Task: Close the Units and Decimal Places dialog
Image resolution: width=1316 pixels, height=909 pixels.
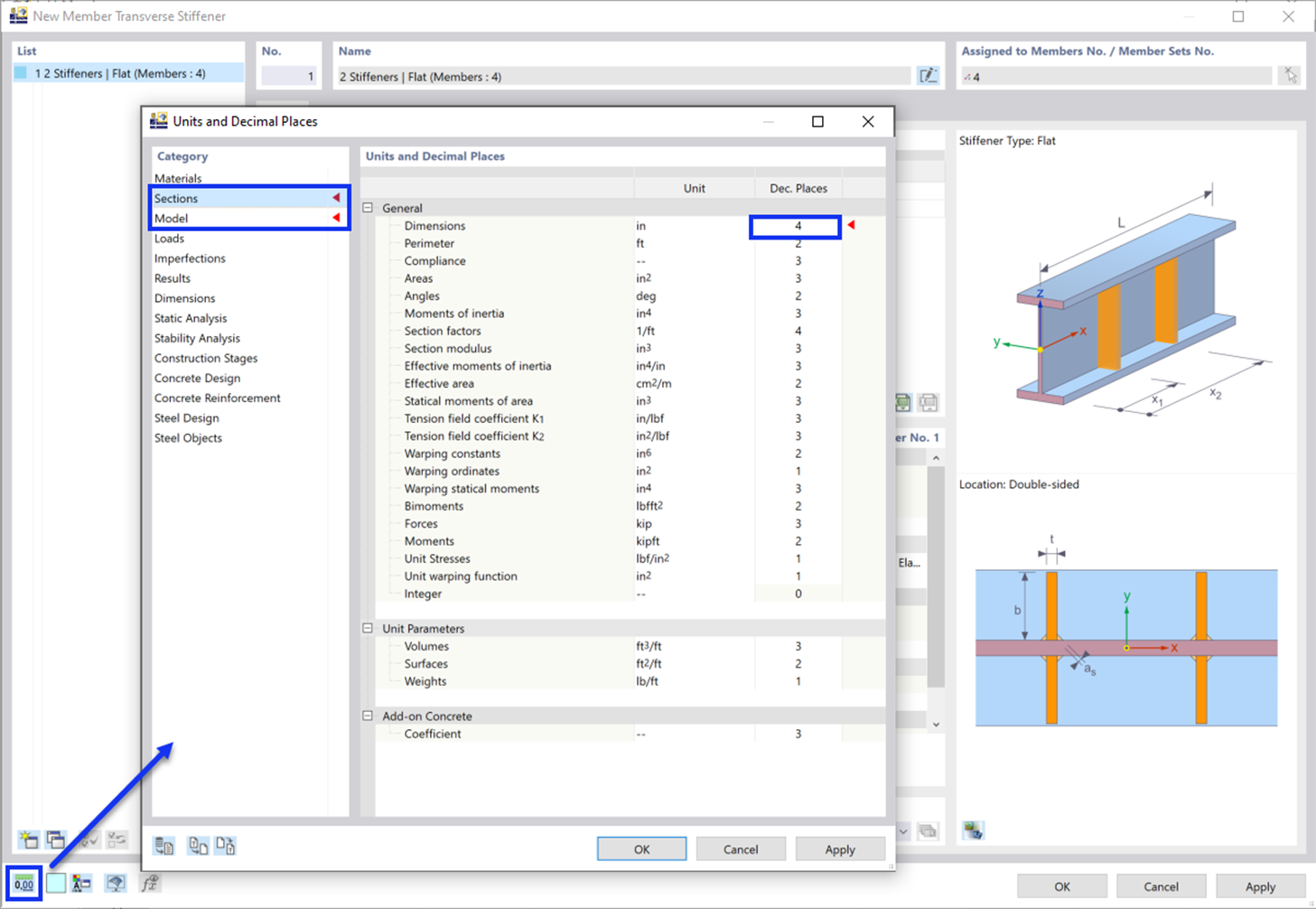Action: click(868, 121)
